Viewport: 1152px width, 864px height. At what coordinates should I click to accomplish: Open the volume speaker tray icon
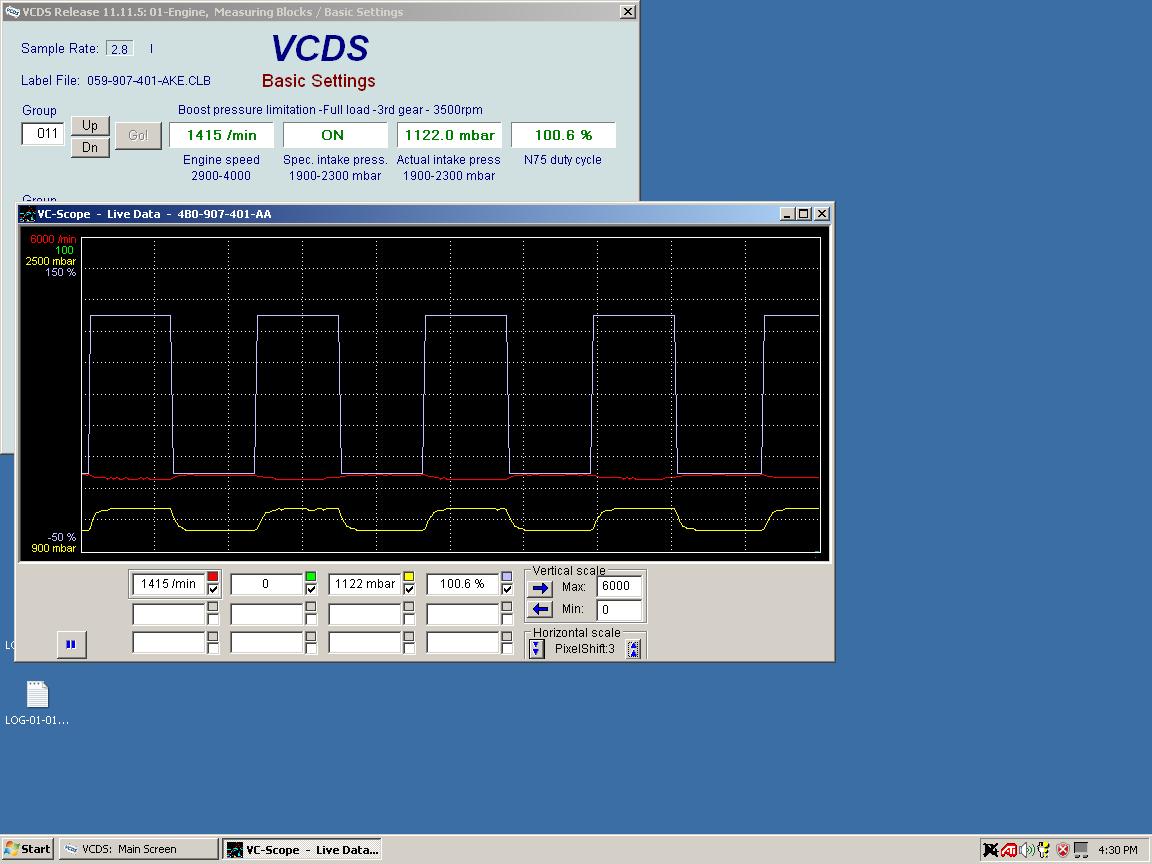click(x=1027, y=850)
